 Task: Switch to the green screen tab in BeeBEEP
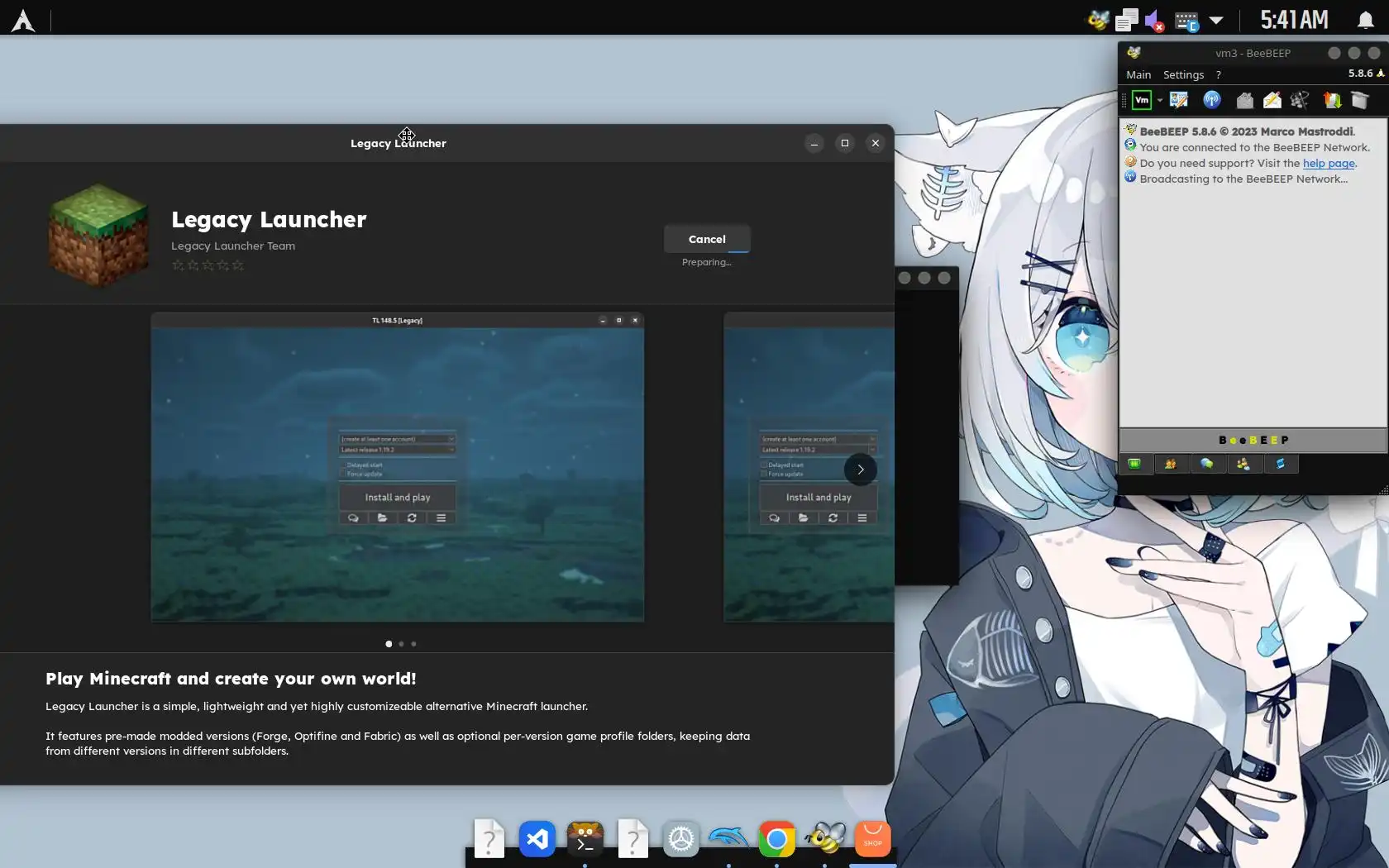(x=1135, y=464)
